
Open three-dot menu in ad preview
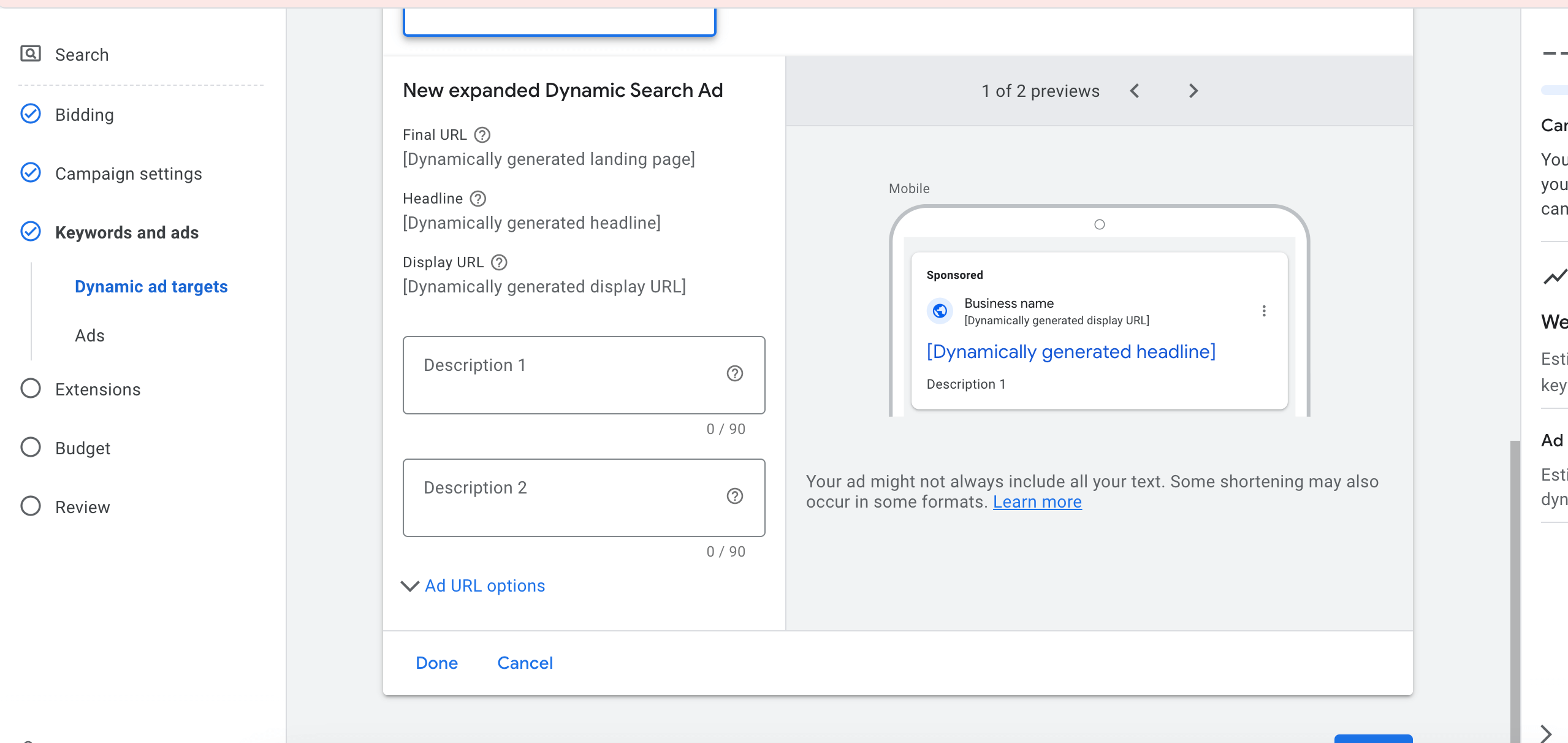tap(1263, 311)
